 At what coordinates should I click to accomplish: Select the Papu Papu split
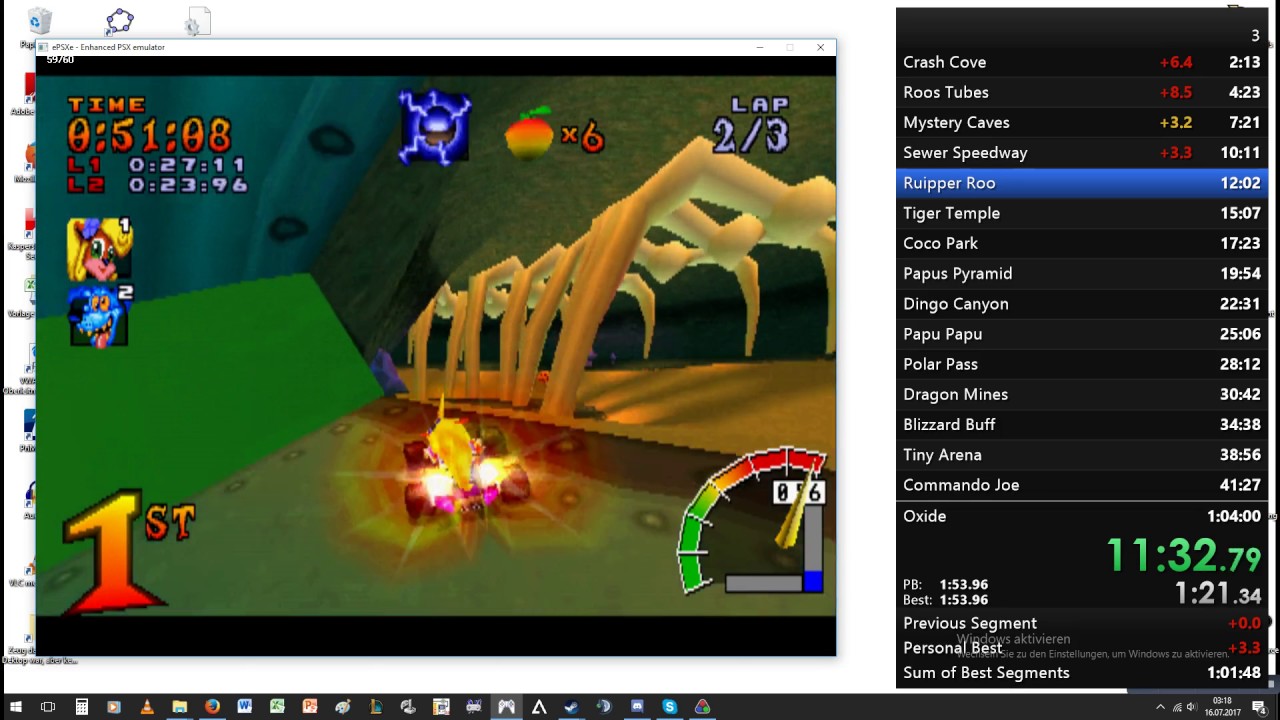coord(1081,334)
